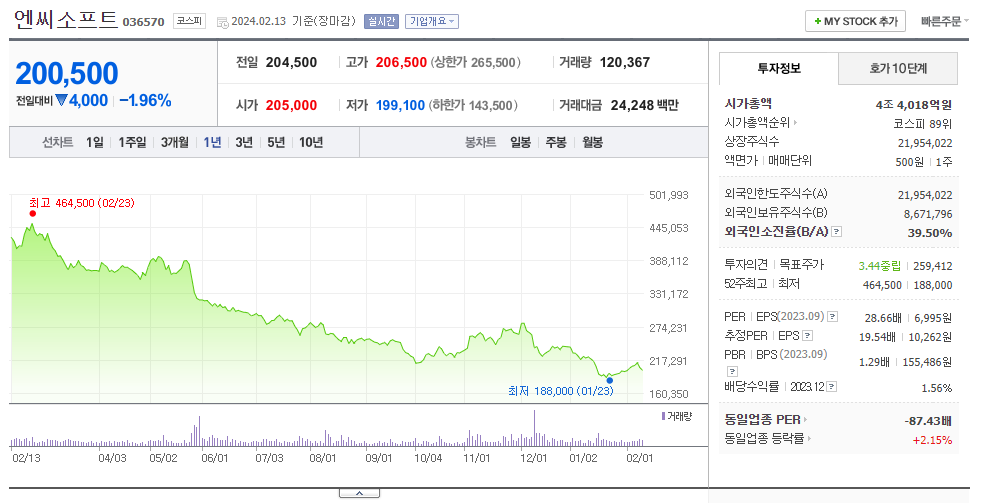Click the calendar icon beside 2024.02.13 date
981x503 pixels.
tap(223, 23)
